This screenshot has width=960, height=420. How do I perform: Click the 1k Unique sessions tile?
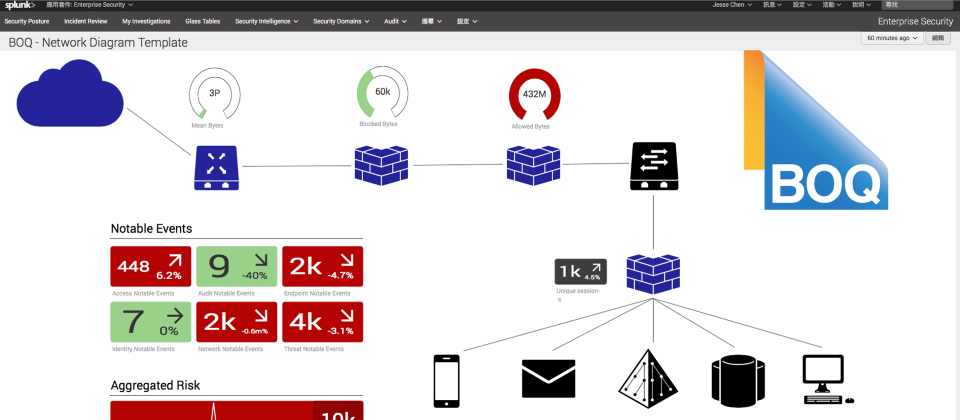point(581,272)
